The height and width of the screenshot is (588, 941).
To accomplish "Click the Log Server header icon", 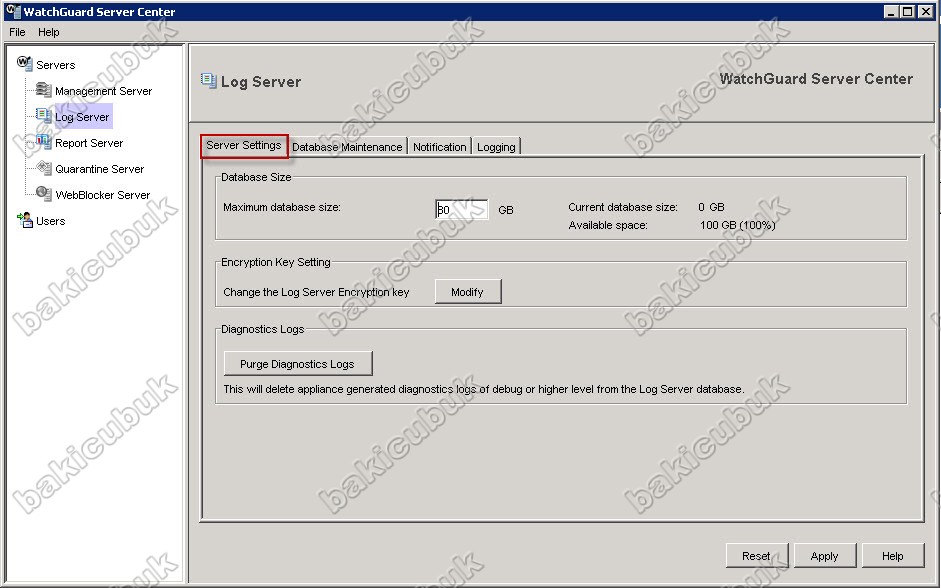I will coord(208,80).
